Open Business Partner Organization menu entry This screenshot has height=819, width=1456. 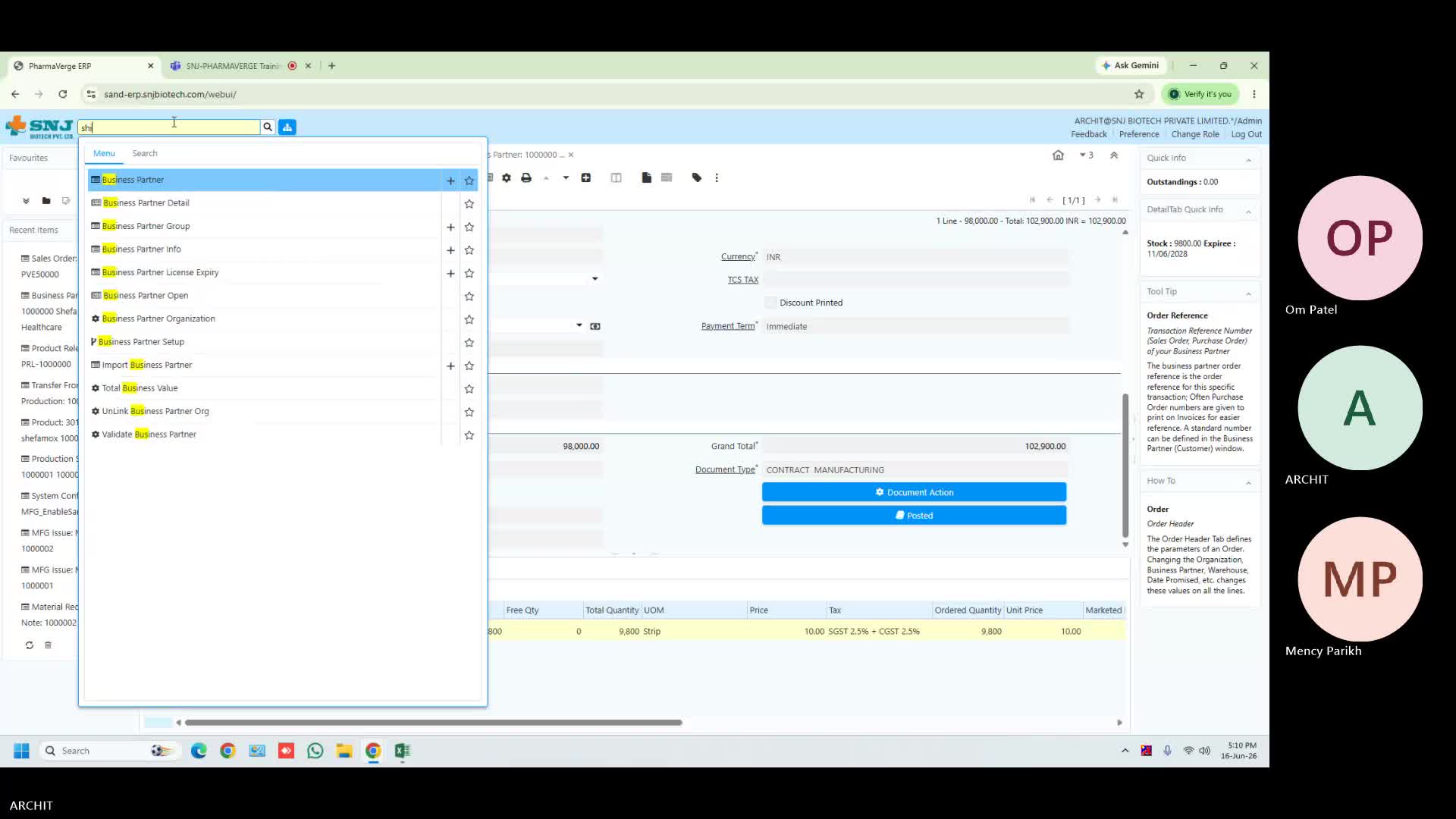pyautogui.click(x=158, y=318)
